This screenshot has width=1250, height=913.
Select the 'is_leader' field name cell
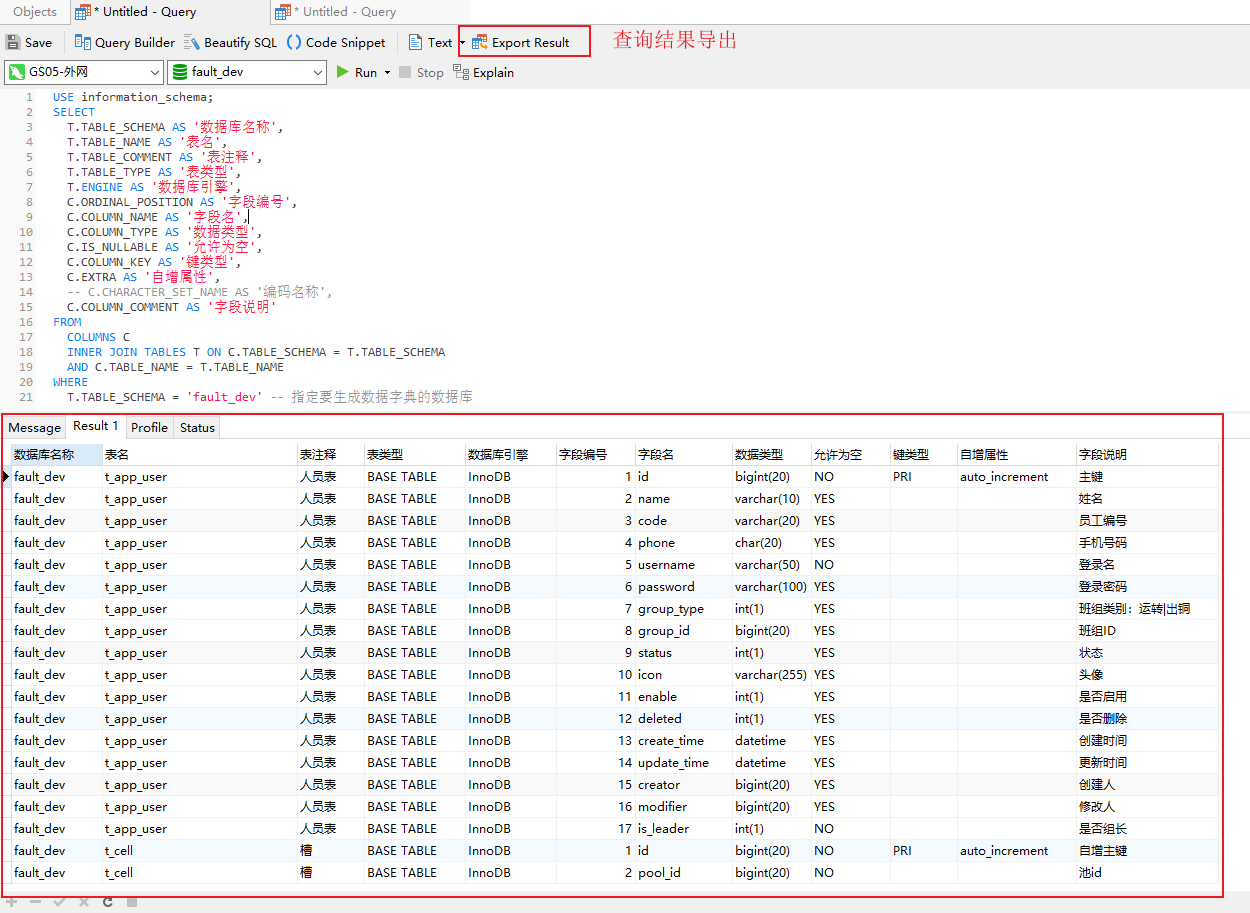click(683, 828)
